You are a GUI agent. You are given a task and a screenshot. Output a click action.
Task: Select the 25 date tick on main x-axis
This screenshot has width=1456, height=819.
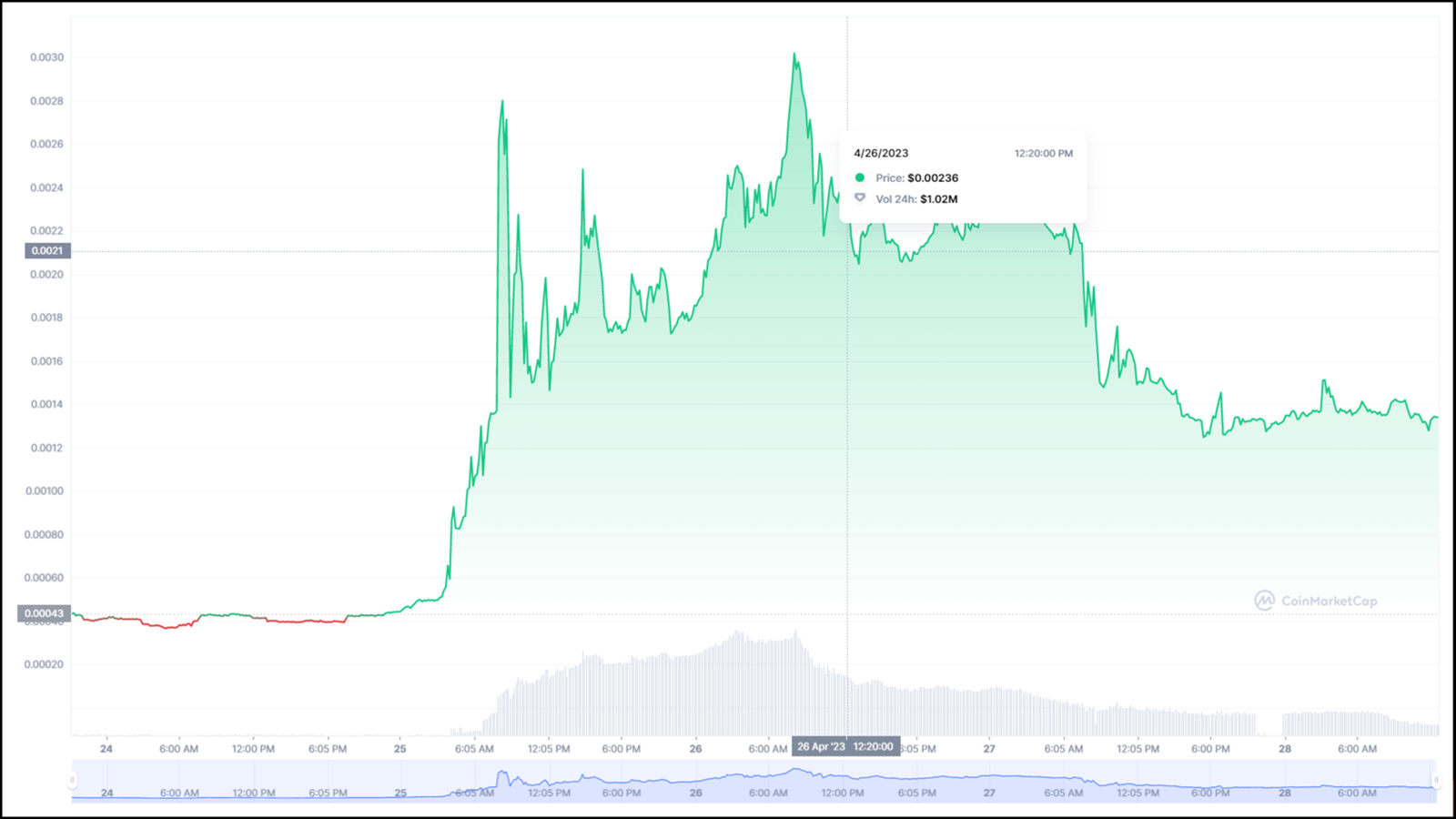pyautogui.click(x=400, y=749)
